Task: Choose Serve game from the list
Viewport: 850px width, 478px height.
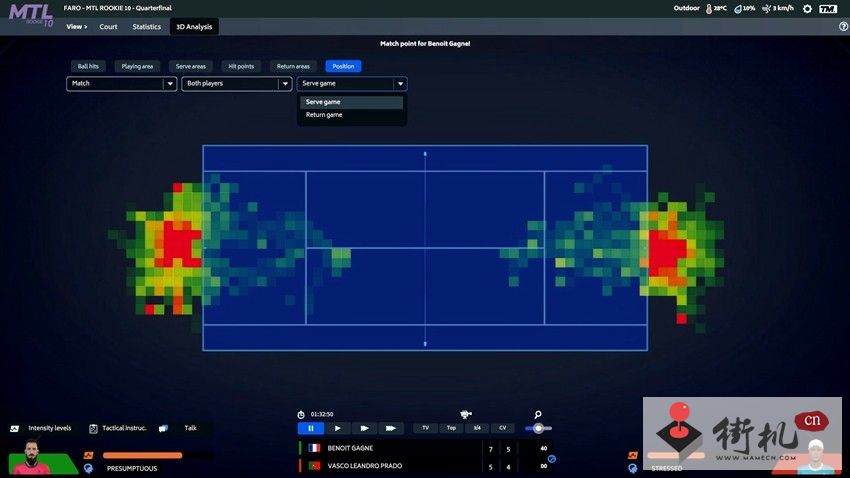Action: click(351, 102)
